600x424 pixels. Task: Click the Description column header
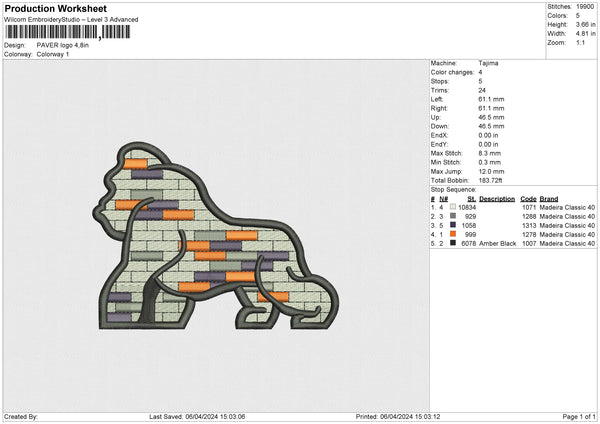497,199
